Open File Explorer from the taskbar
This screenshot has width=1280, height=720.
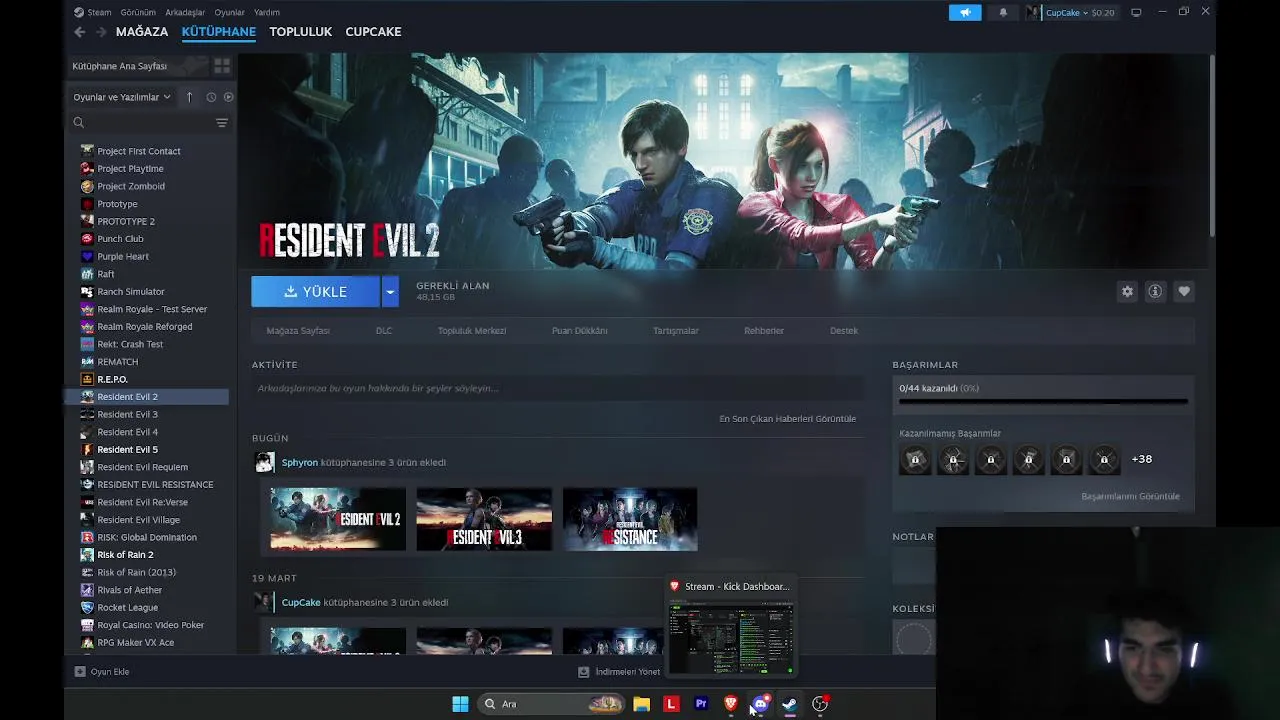641,704
